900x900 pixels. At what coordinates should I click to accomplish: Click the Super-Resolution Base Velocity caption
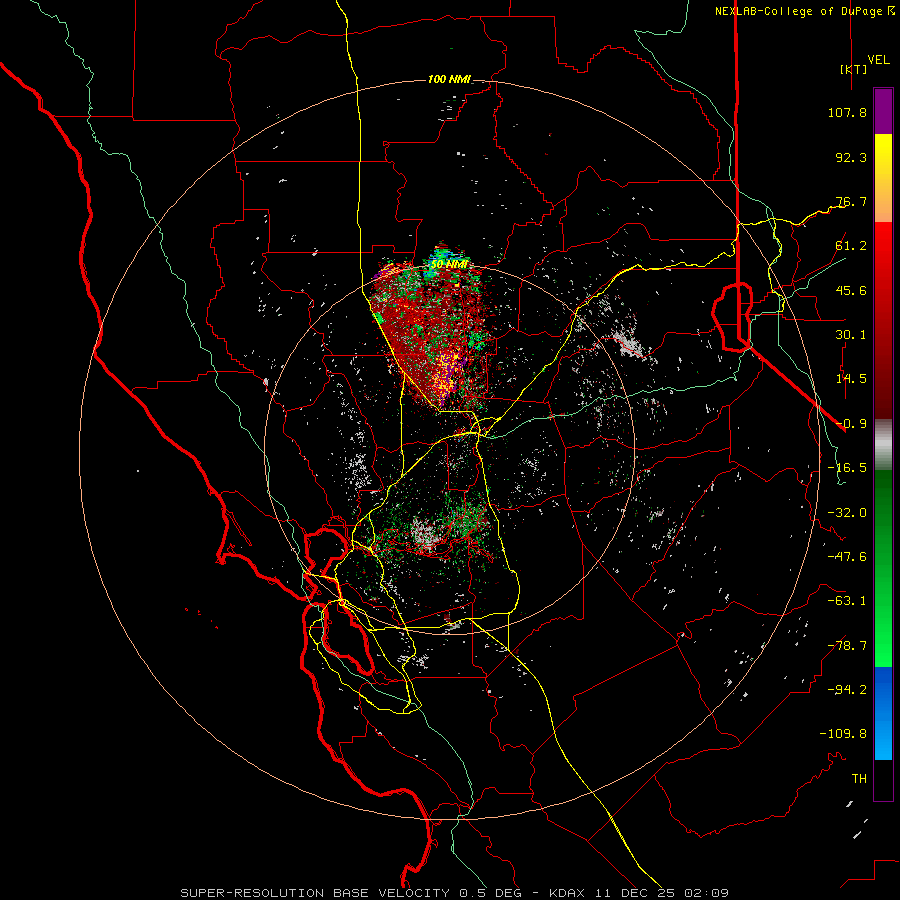point(455,893)
